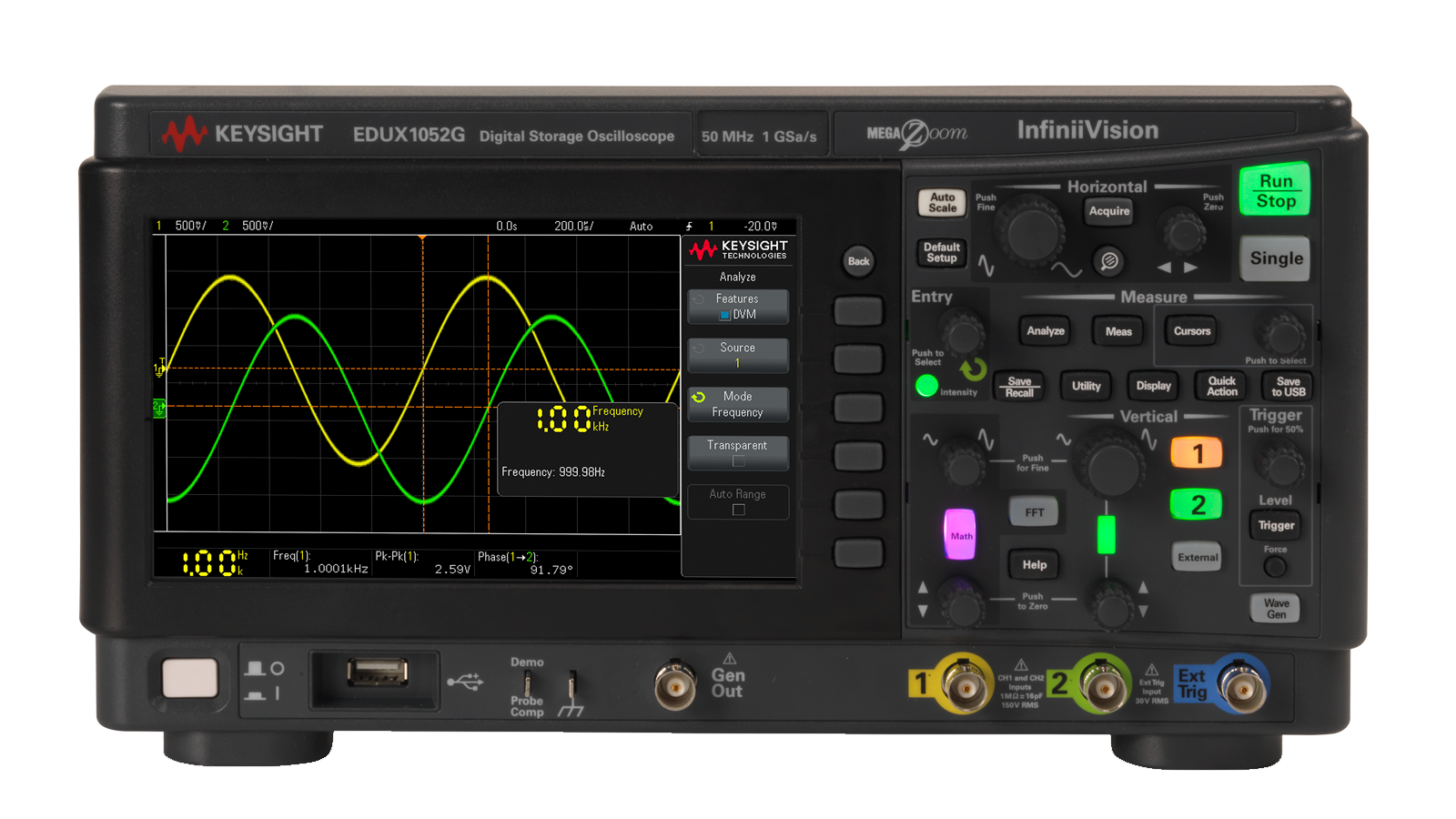Click the physical softkey beside Features
This screenshot has width=1456, height=819.
pyautogui.click(x=858, y=310)
